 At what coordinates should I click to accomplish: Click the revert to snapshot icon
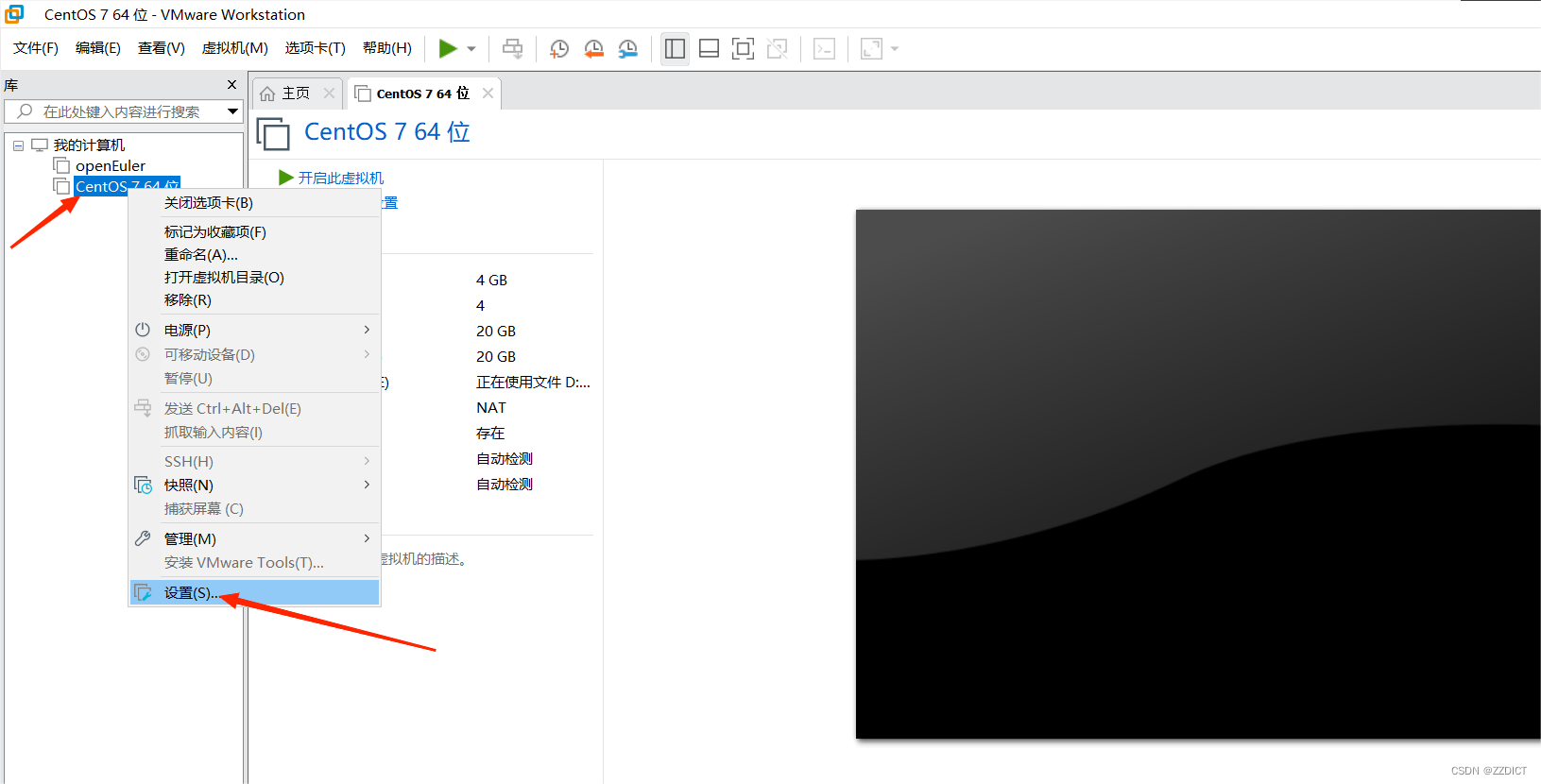[x=593, y=48]
